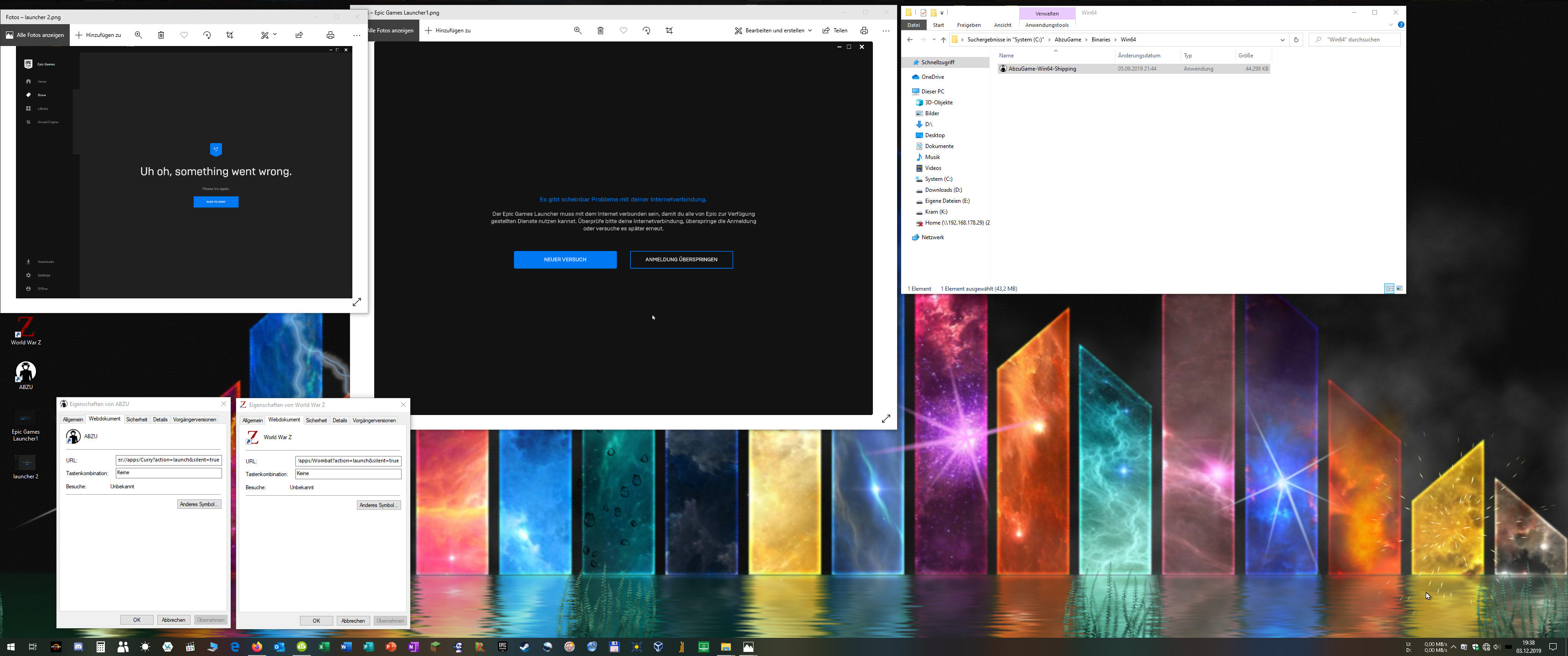Viewport: 1568px width, 656px height.
Task: Click the share icon in launcher 2 Photos window
Action: 299,35
